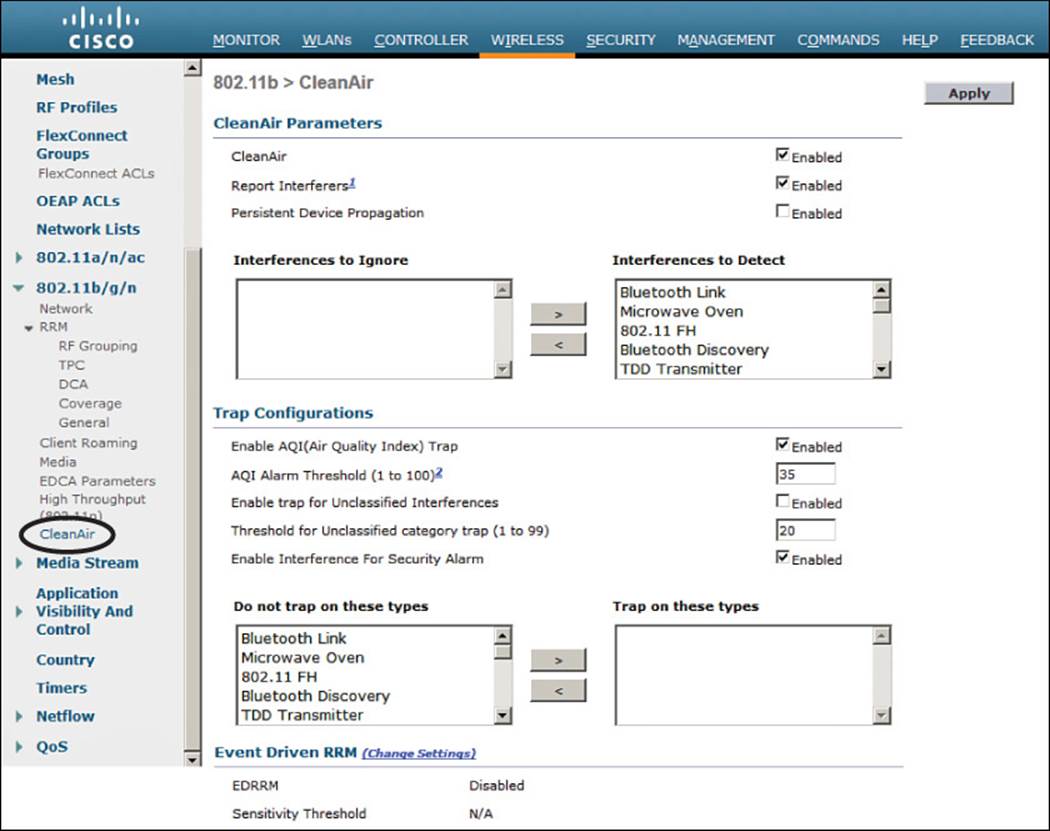The height and width of the screenshot is (831, 1050).
Task: Toggle the CleanAir Enabled checkbox
Action: 782,155
